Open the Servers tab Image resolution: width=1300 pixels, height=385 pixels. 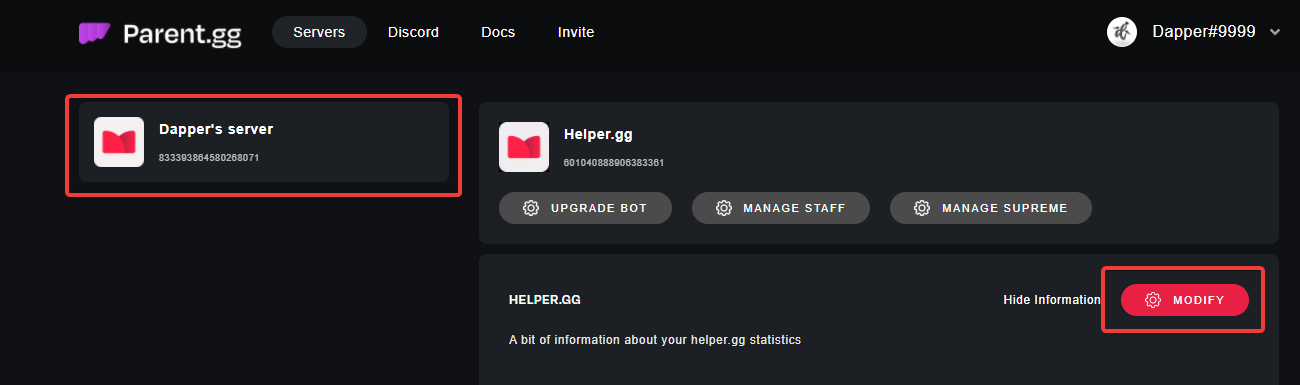point(319,32)
